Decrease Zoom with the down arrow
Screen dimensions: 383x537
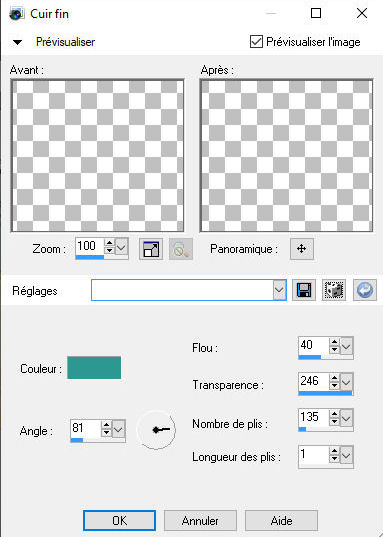[x=109, y=250]
